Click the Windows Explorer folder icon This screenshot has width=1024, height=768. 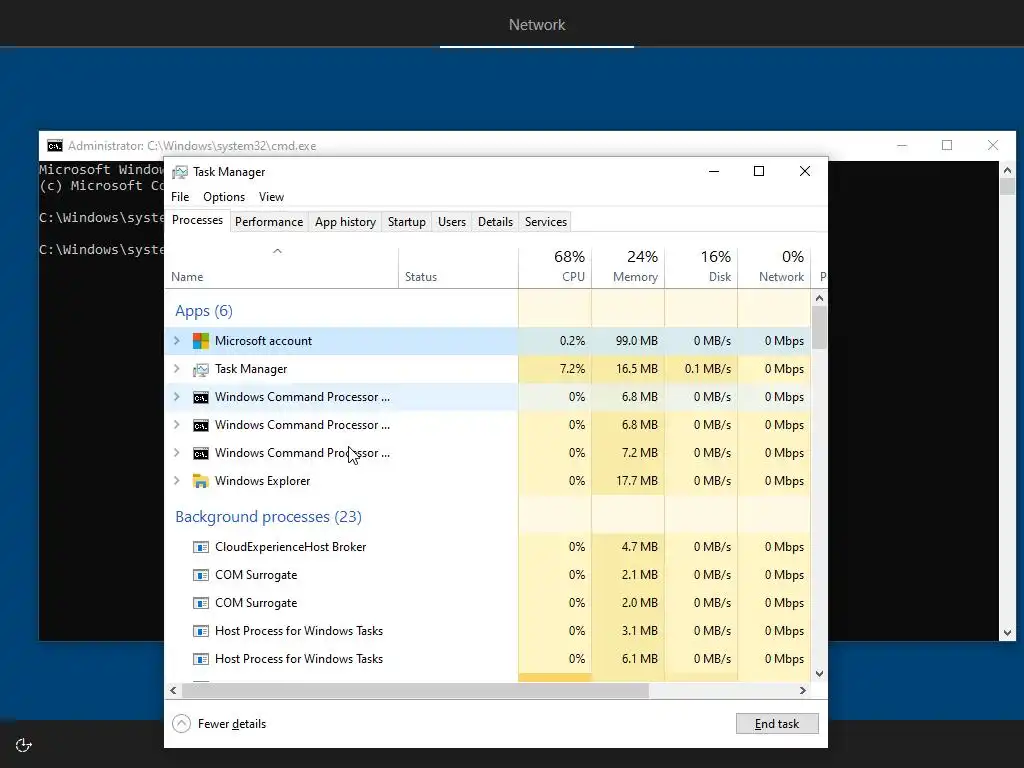click(200, 481)
